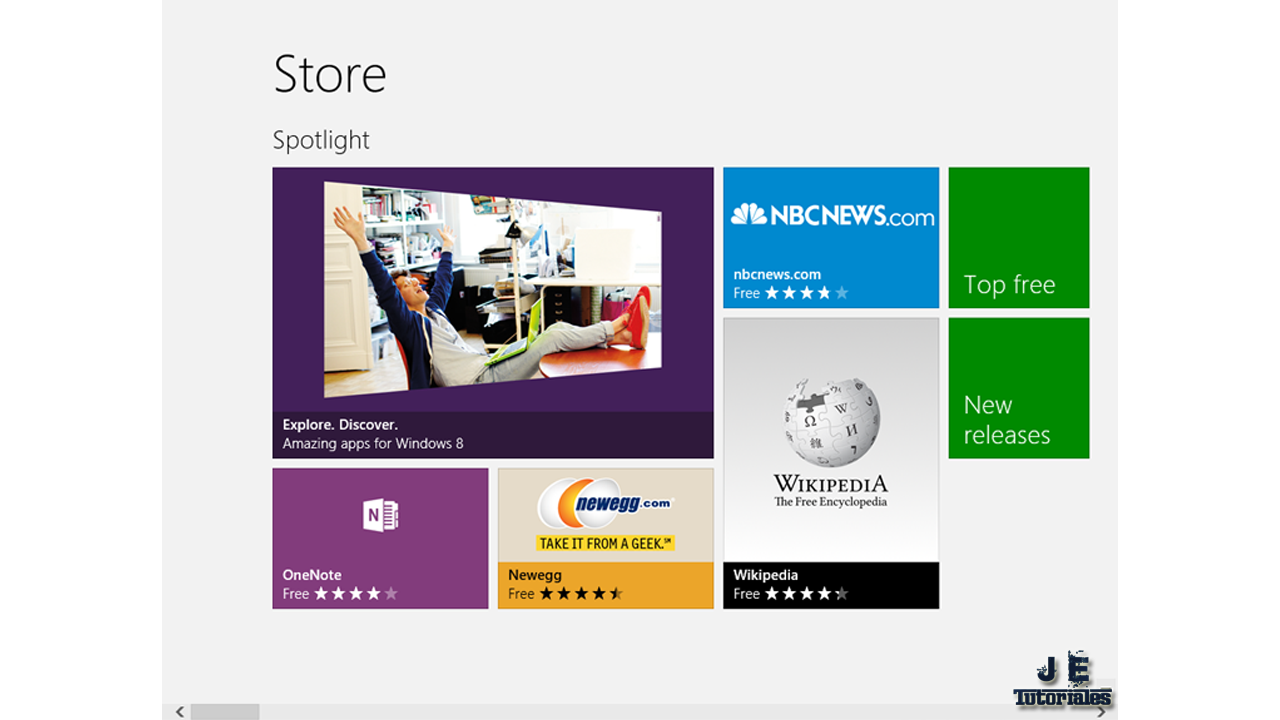
Task: Open the Wikipedia app tile
Action: tap(831, 463)
